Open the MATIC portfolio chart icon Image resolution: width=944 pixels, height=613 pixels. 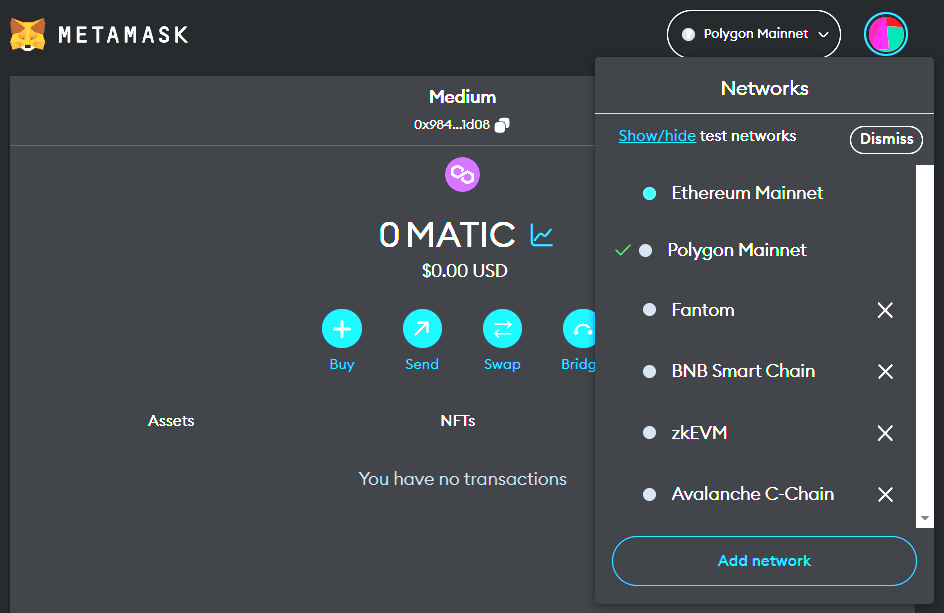[x=541, y=235]
